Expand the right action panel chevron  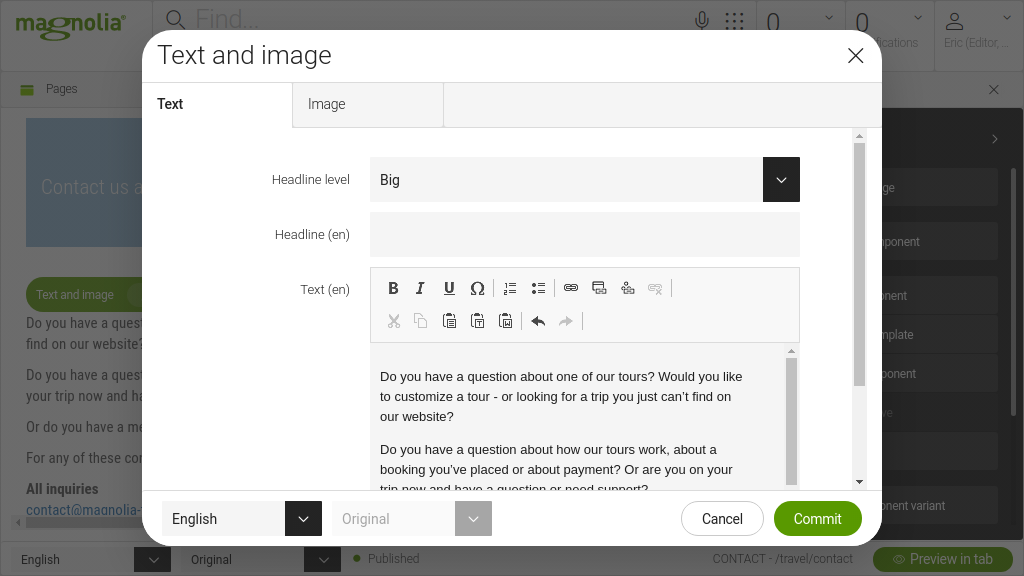[995, 139]
